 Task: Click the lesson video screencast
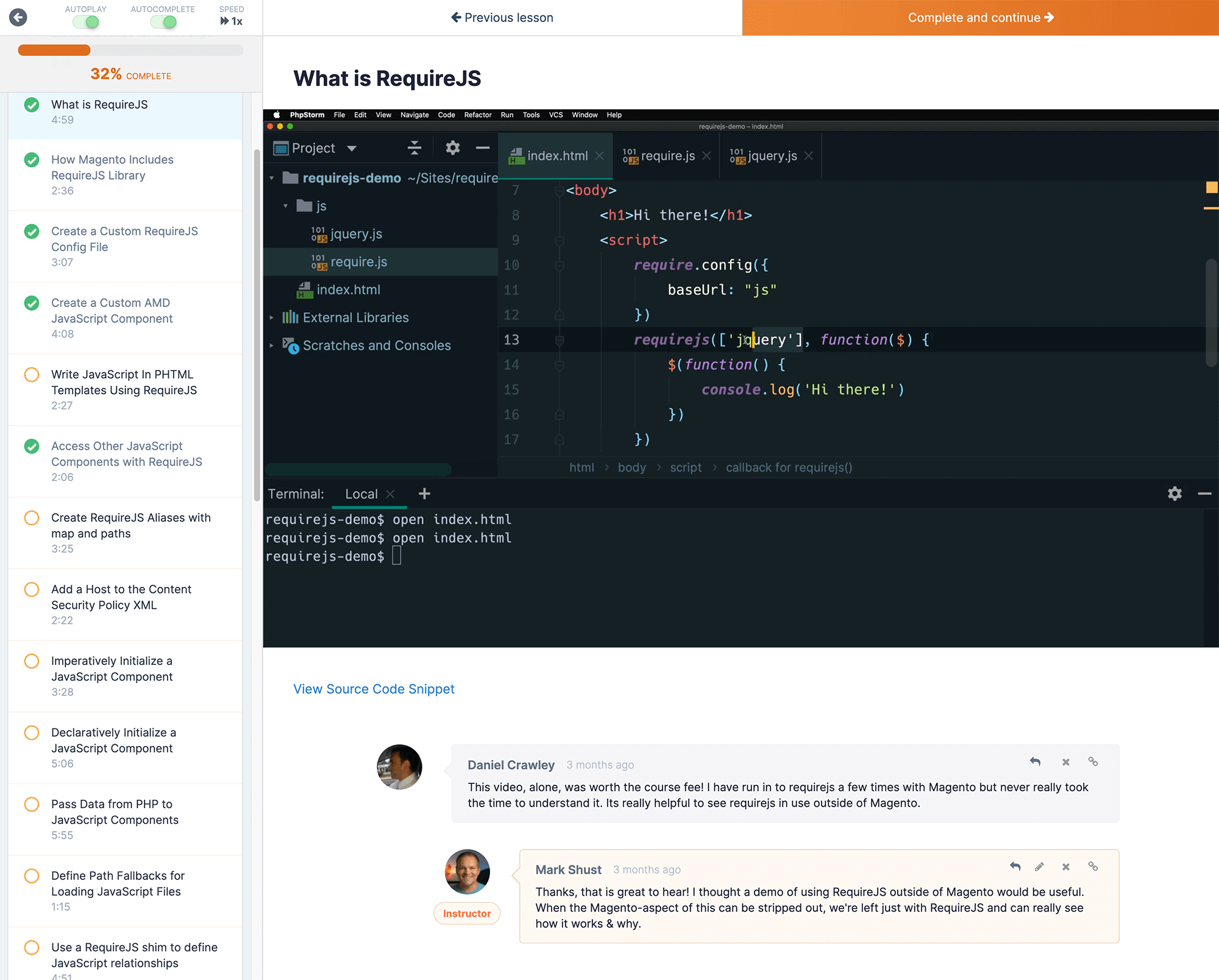[x=741, y=378]
